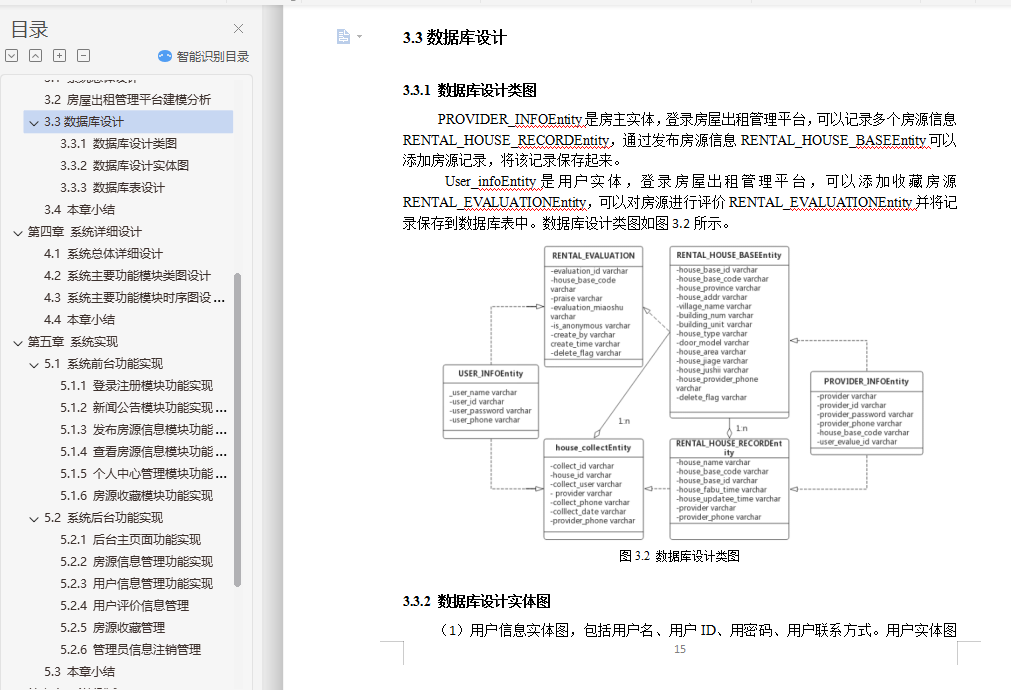Go to 5.2.3 用户信息管理功能实现
This screenshot has width=1011, height=690.
click(x=136, y=583)
